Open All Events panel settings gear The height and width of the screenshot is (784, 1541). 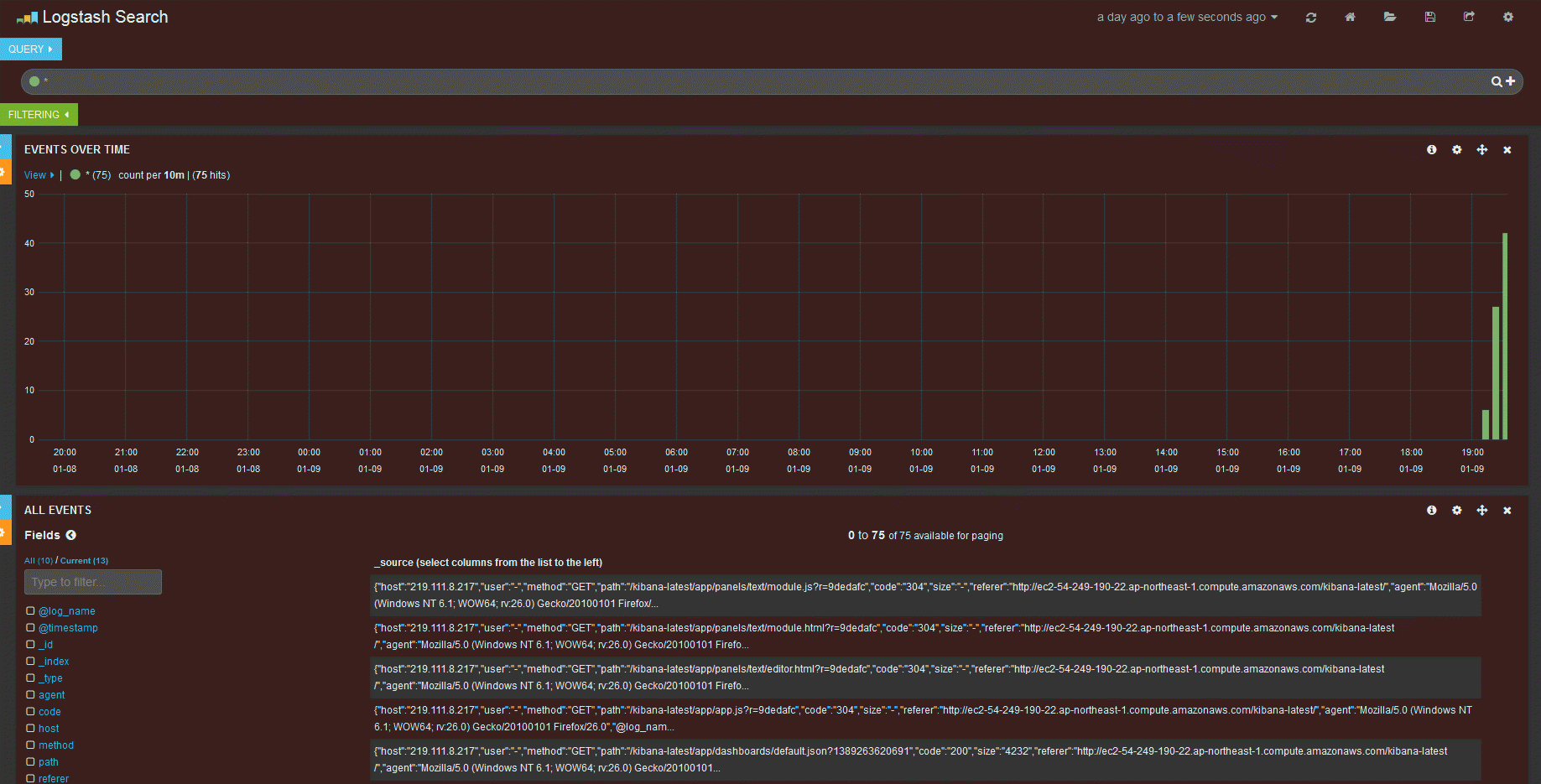pos(1457,510)
